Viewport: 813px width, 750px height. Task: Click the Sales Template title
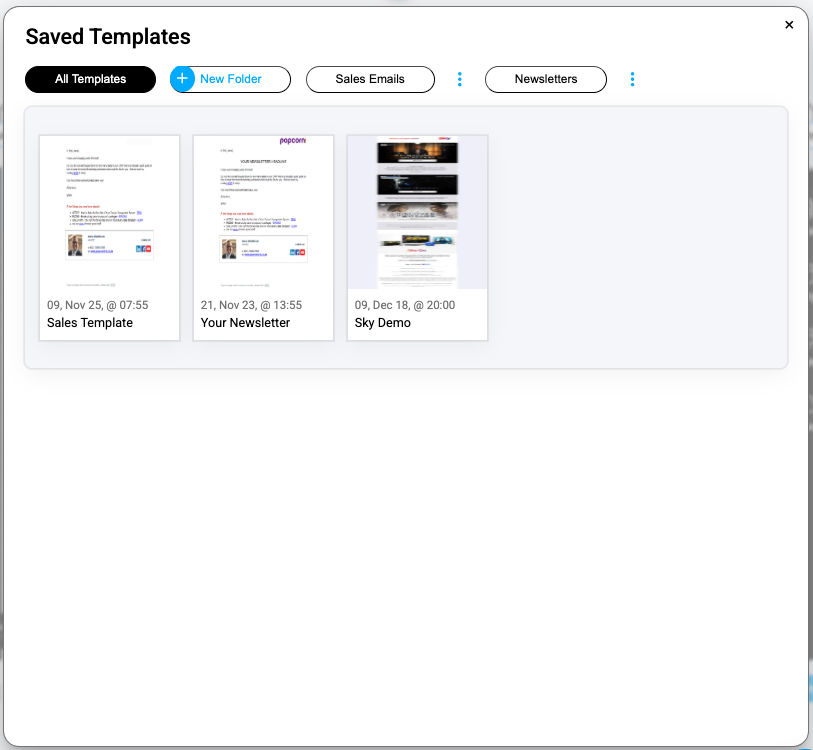point(90,323)
